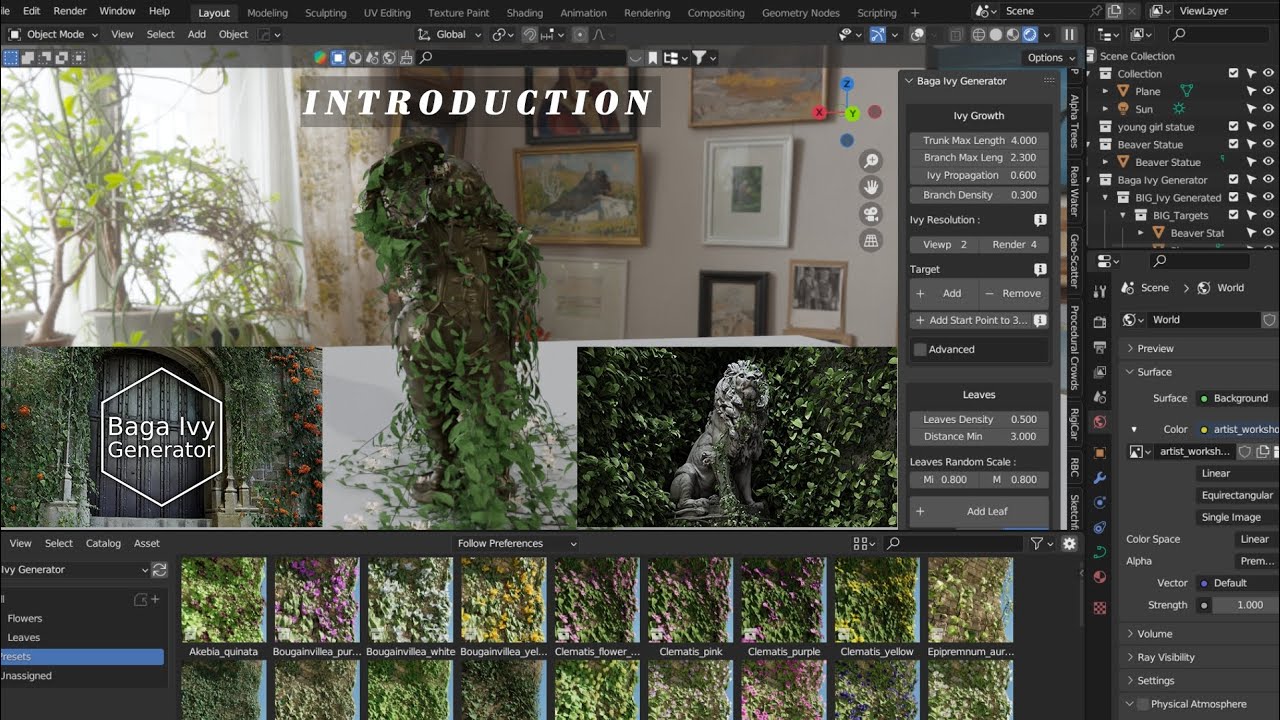Select material preview viewport shading
The height and width of the screenshot is (720, 1280).
click(x=1013, y=34)
